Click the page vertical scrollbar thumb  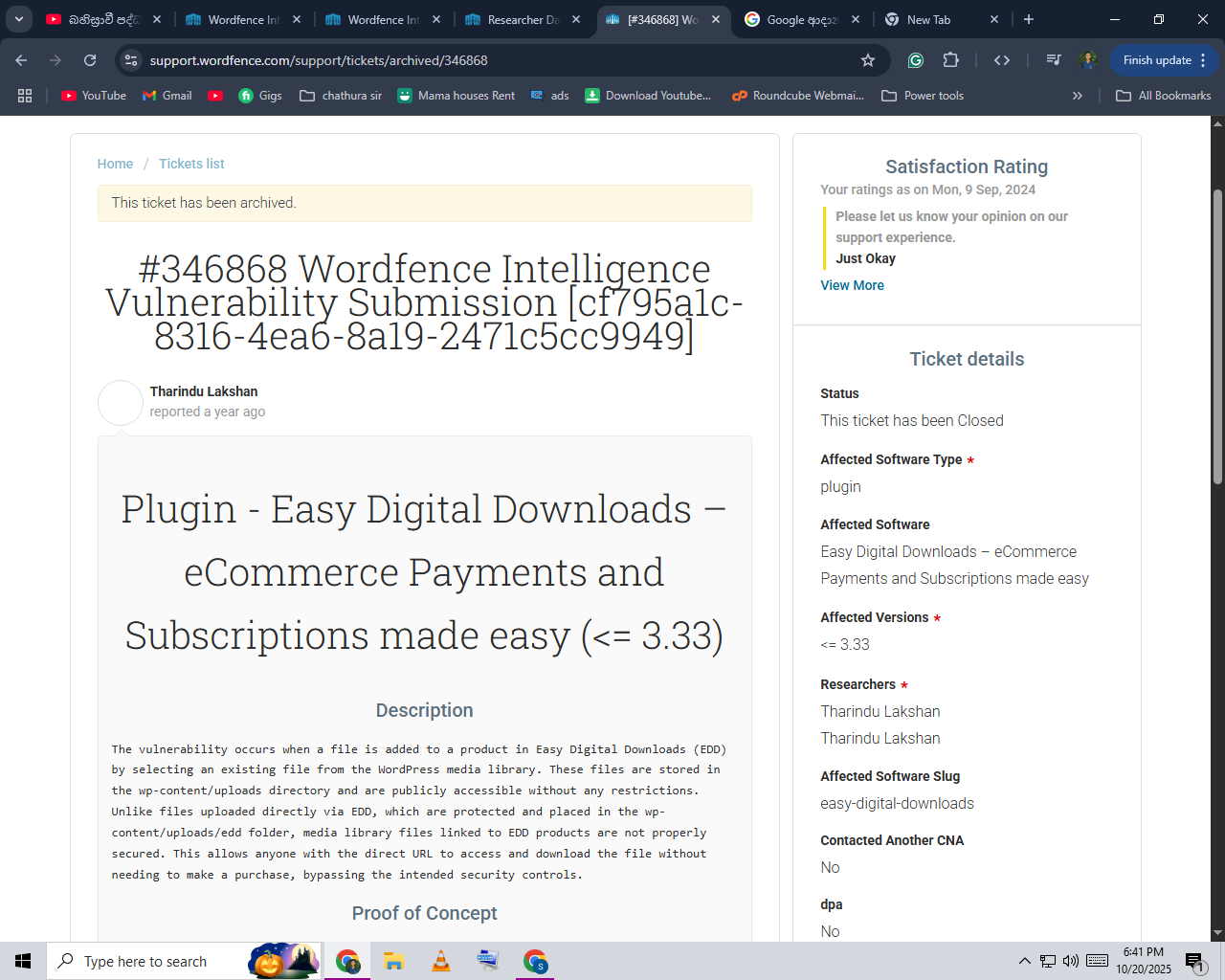[1217, 337]
